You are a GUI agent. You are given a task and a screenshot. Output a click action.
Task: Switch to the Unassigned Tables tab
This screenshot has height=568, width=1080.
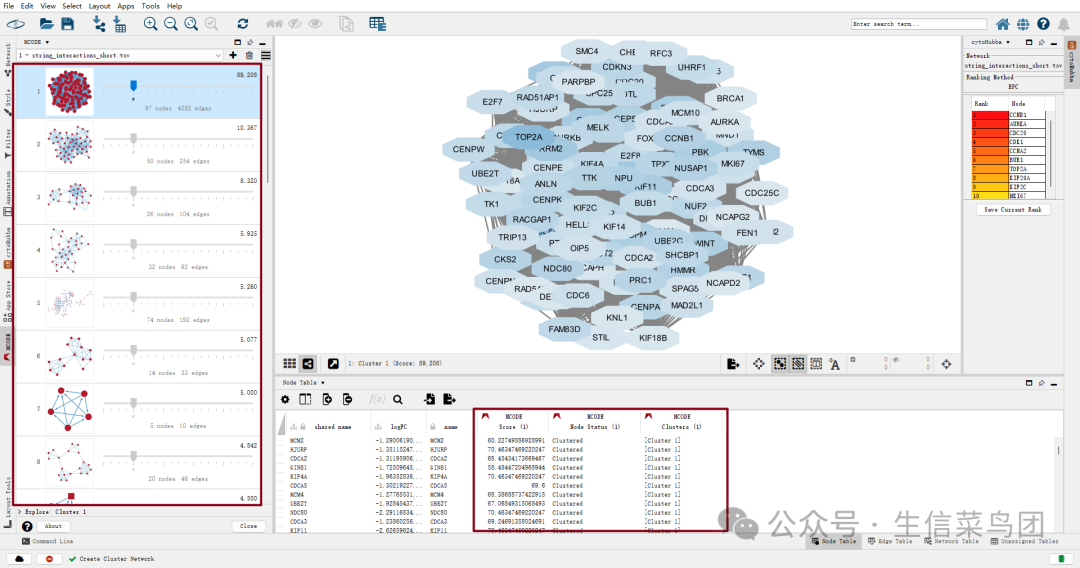click(x=1025, y=541)
